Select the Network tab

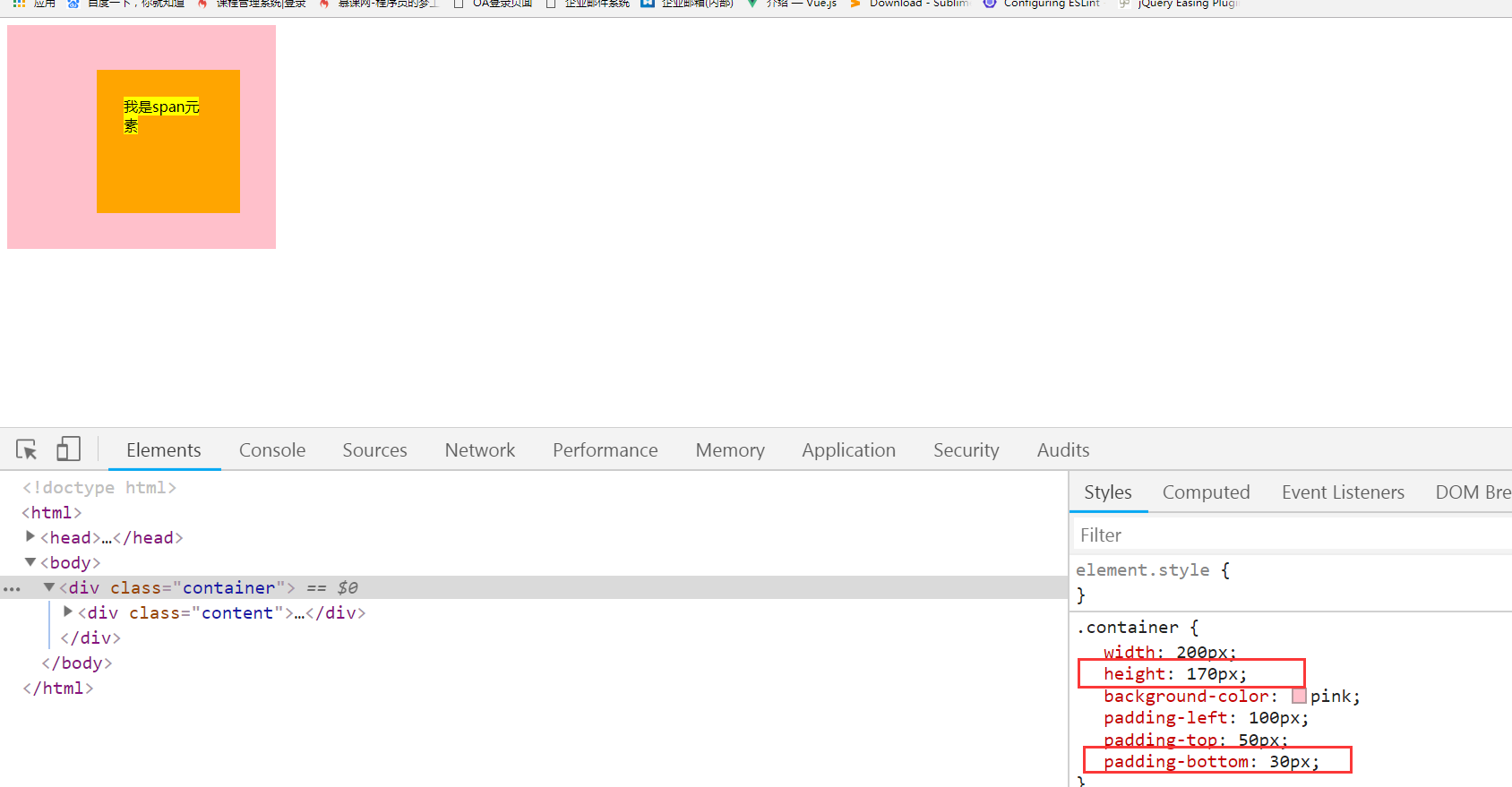[480, 449]
